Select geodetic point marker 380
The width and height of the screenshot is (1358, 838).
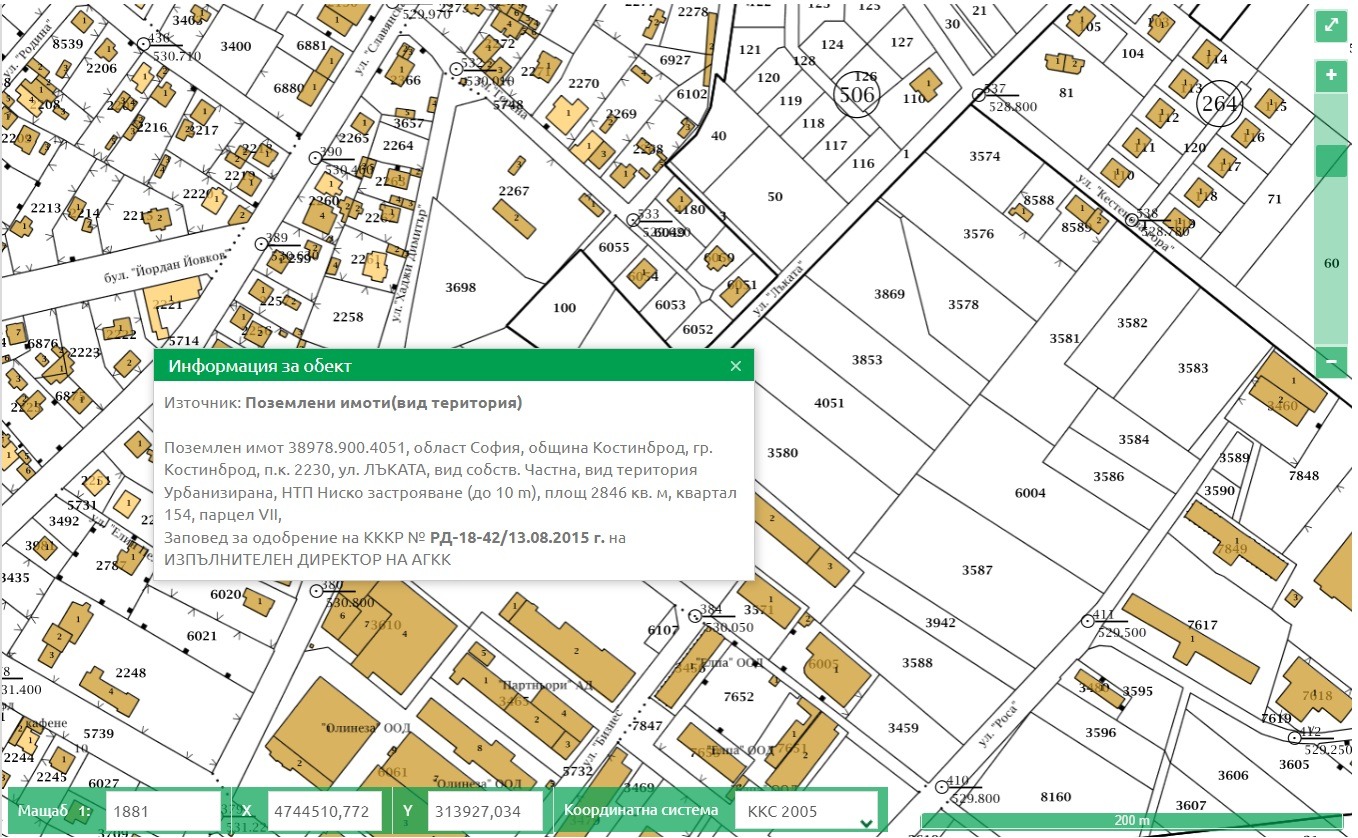click(316, 592)
